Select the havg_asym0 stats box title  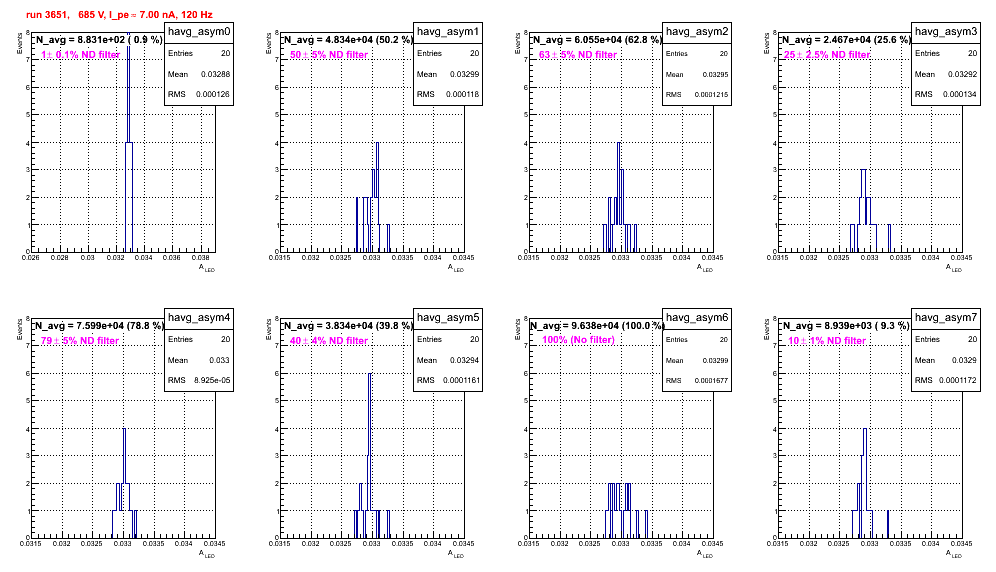click(x=199, y=31)
